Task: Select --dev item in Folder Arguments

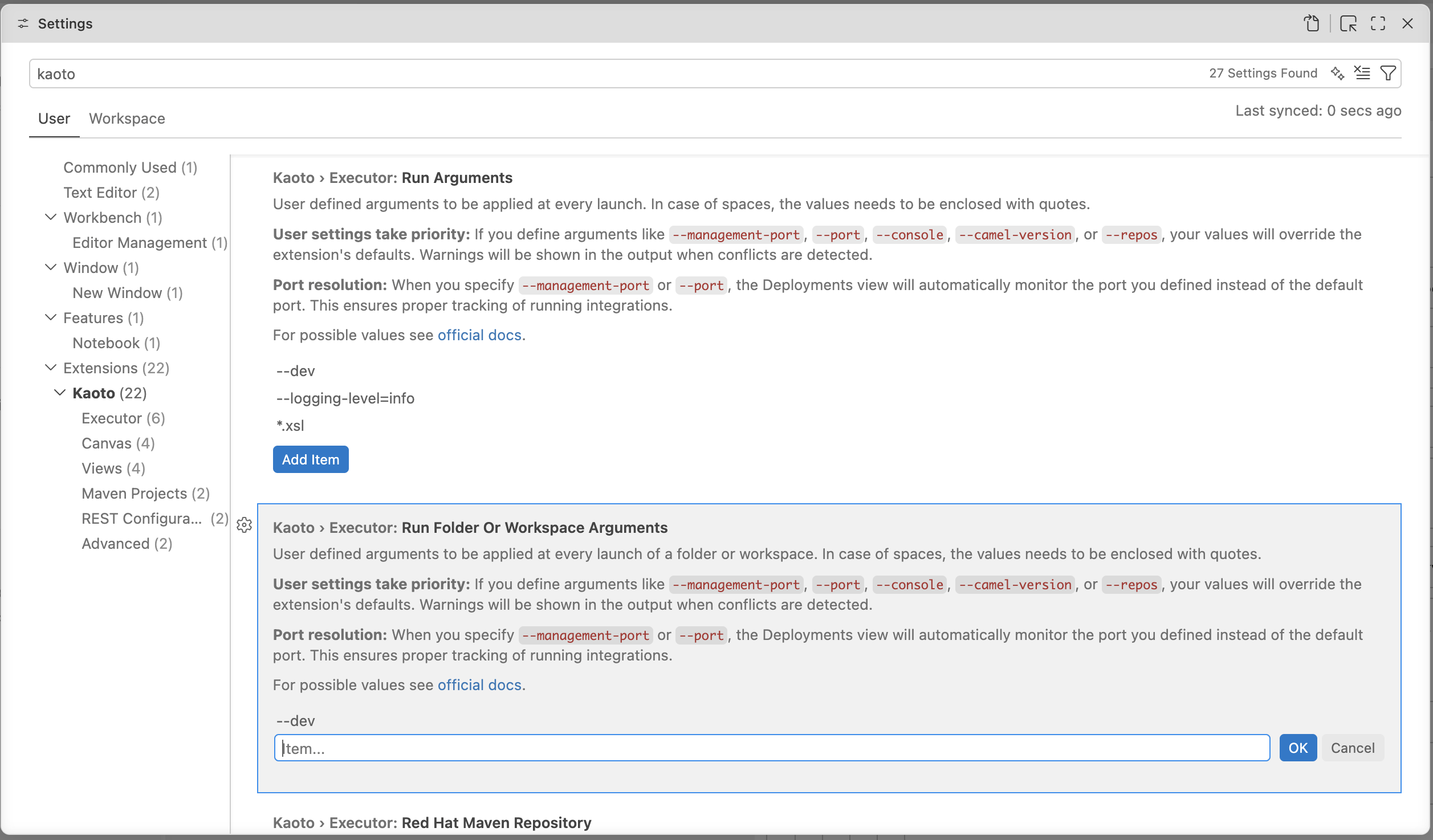Action: tap(296, 721)
